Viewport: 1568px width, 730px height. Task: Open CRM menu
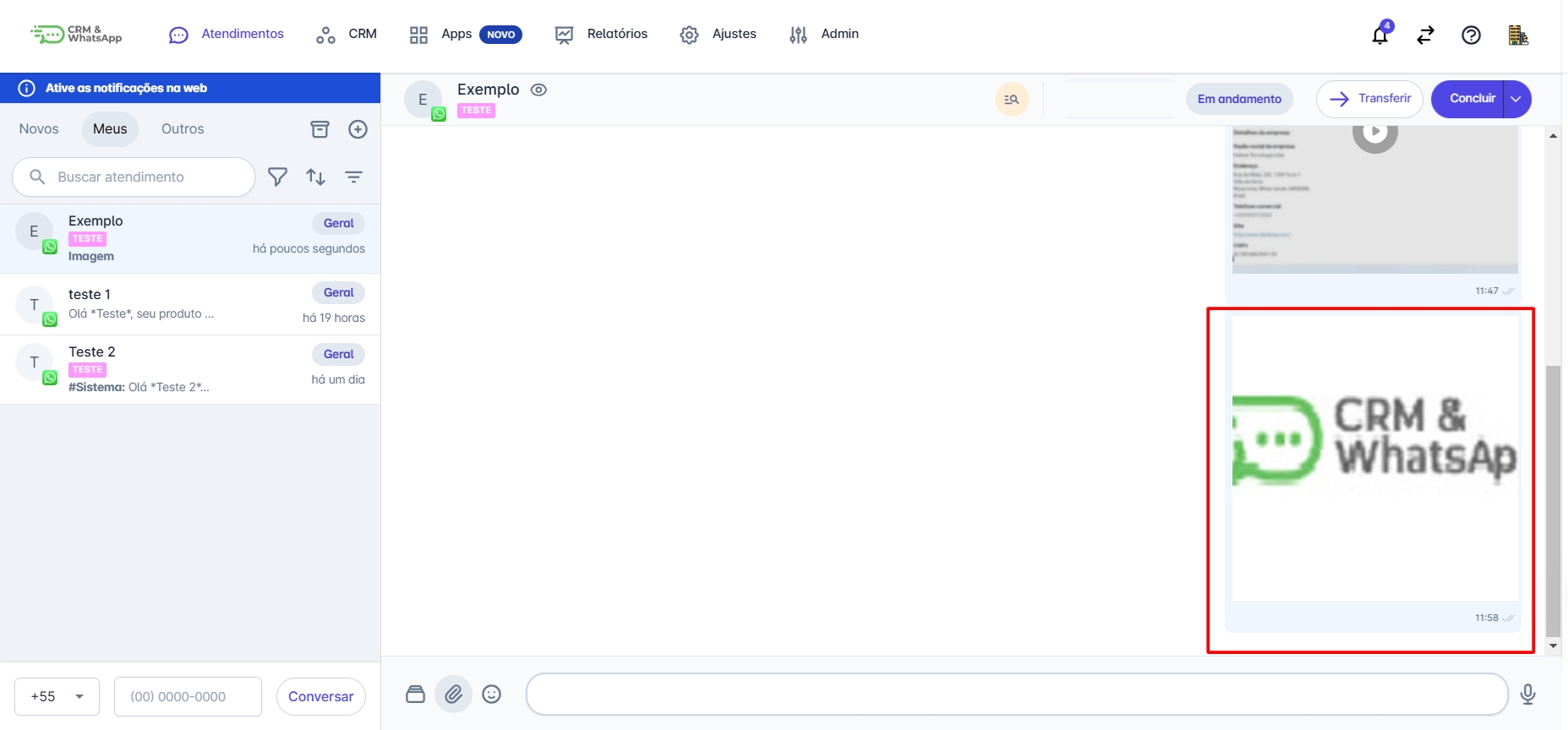[x=347, y=34]
